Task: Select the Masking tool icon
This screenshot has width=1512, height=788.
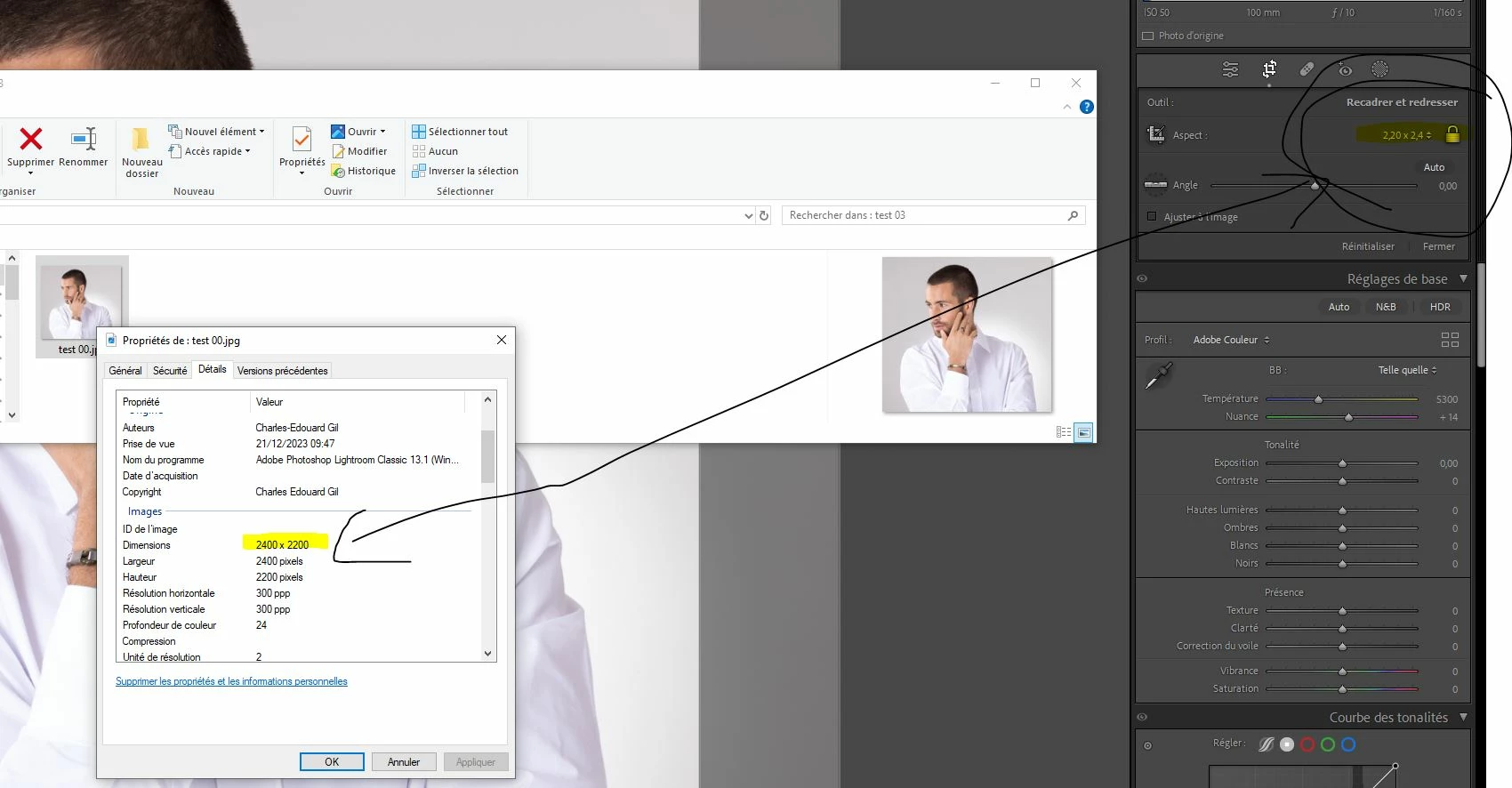Action: pos(1379,69)
